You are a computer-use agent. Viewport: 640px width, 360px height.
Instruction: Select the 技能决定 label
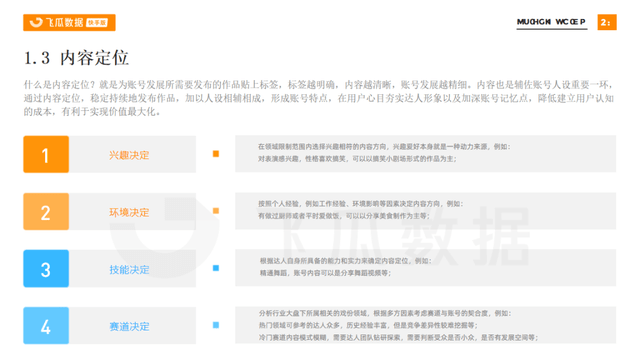point(129,269)
